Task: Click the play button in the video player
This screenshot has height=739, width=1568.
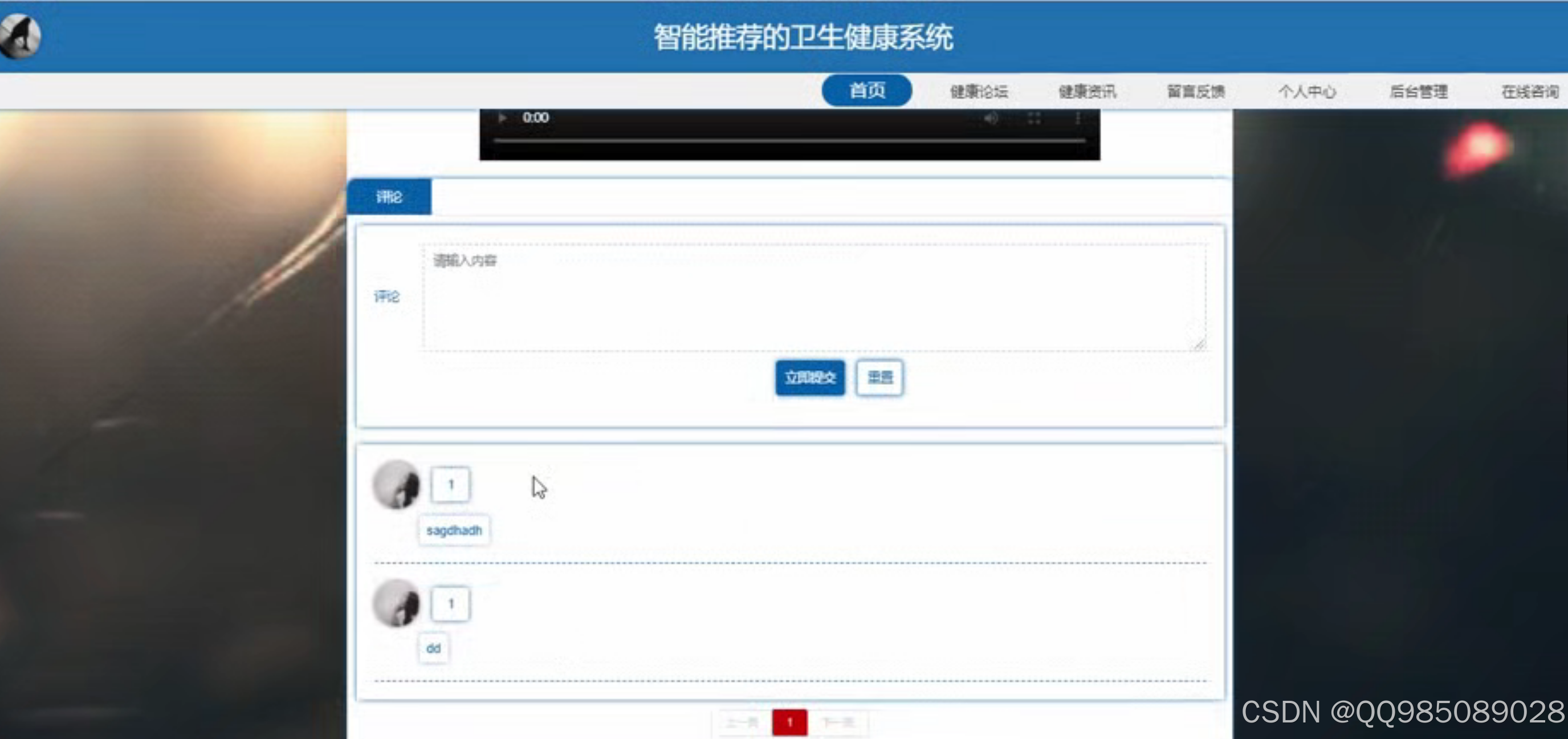Action: (502, 117)
